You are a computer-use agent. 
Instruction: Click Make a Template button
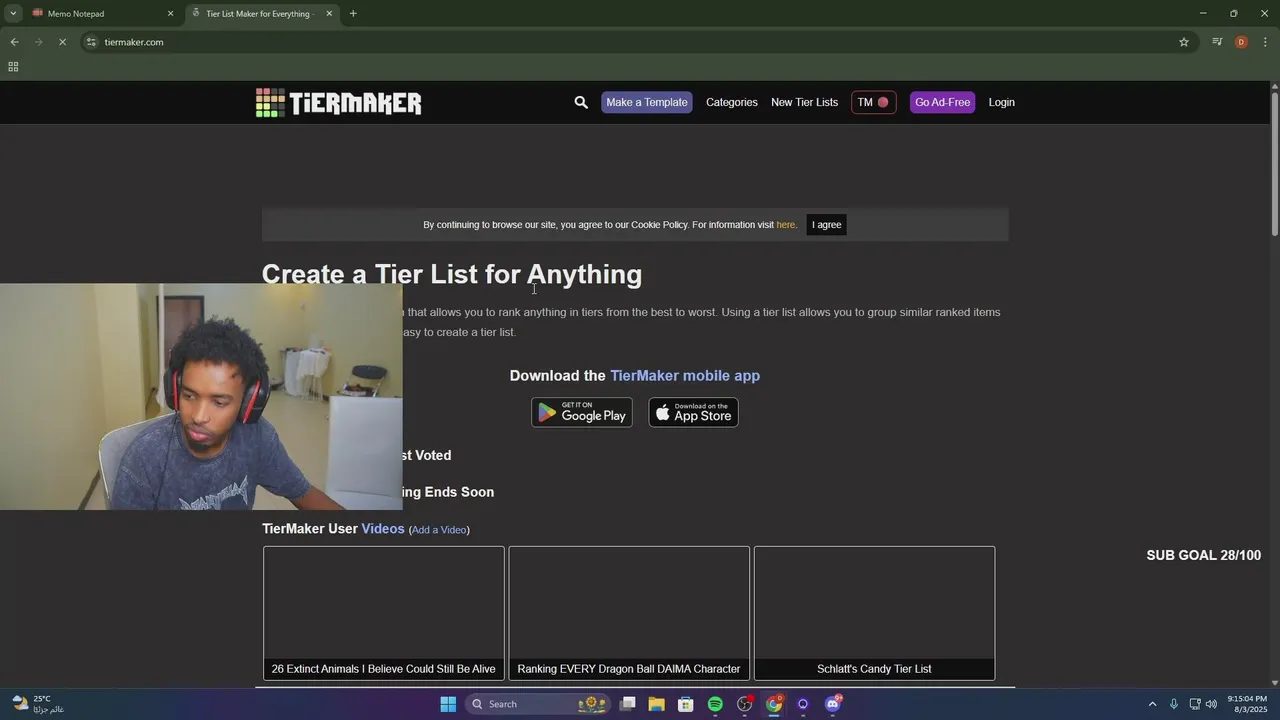[x=647, y=102]
